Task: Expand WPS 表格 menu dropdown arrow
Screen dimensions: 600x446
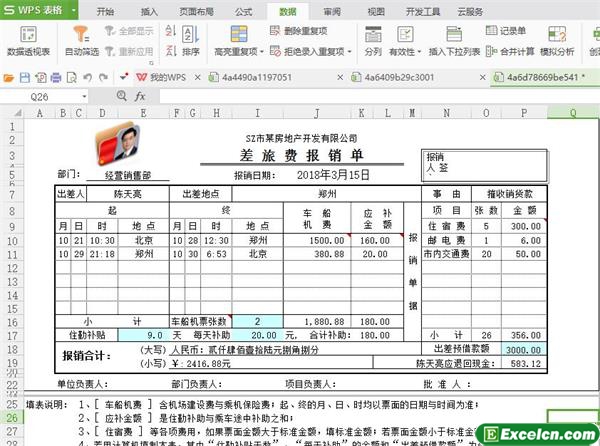Action: click(73, 10)
